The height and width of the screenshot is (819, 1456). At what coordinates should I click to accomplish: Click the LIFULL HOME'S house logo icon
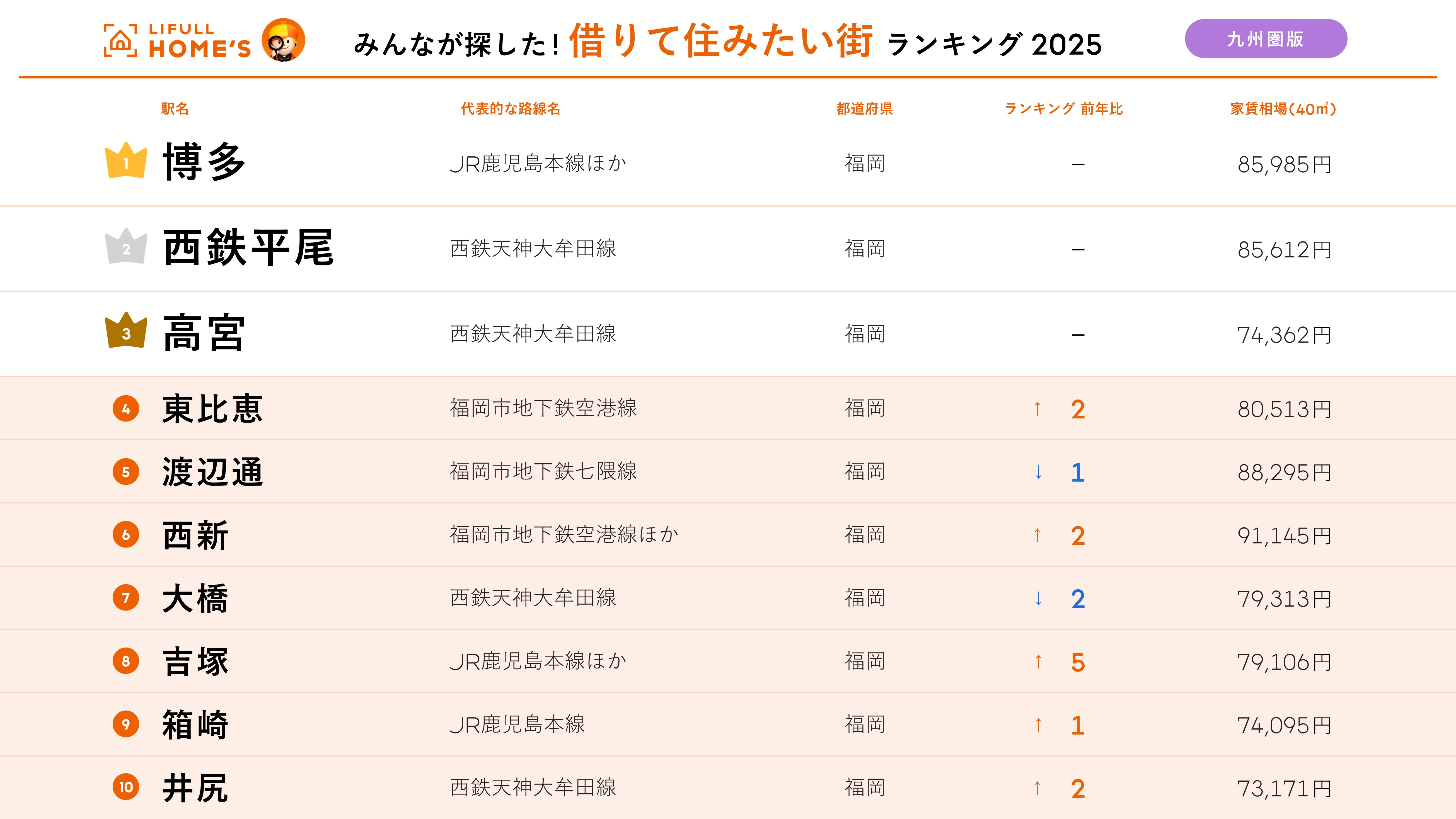(x=120, y=41)
